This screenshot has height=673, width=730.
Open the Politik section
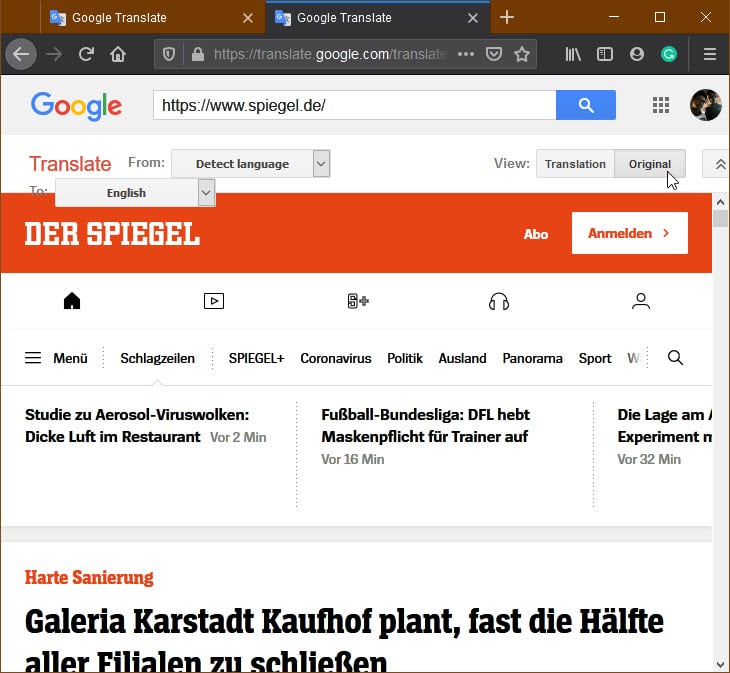(405, 358)
